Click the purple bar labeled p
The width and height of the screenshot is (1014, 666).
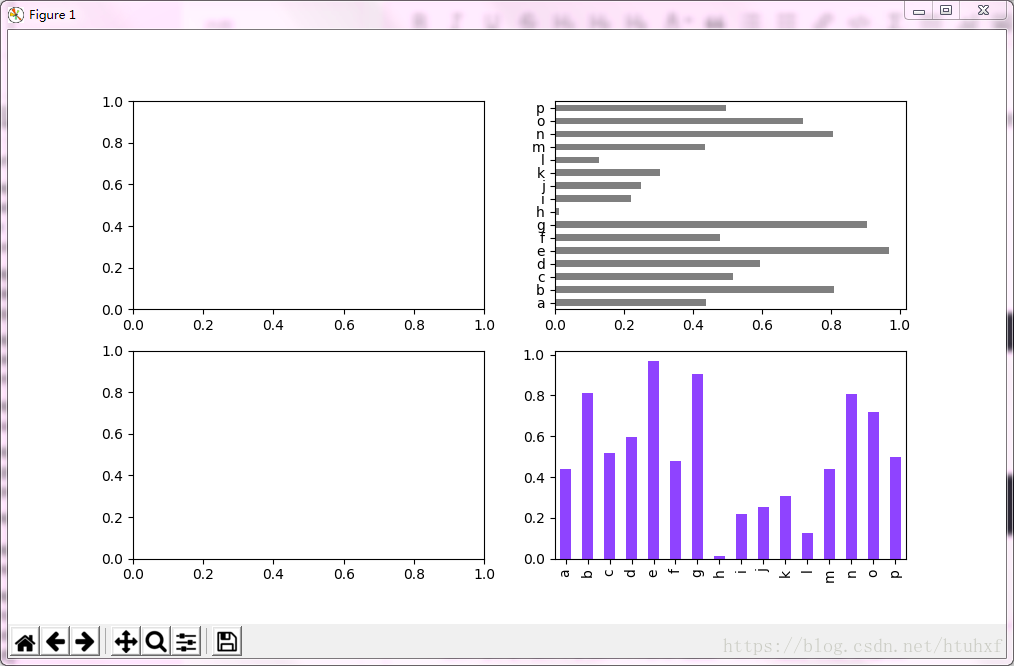point(895,508)
